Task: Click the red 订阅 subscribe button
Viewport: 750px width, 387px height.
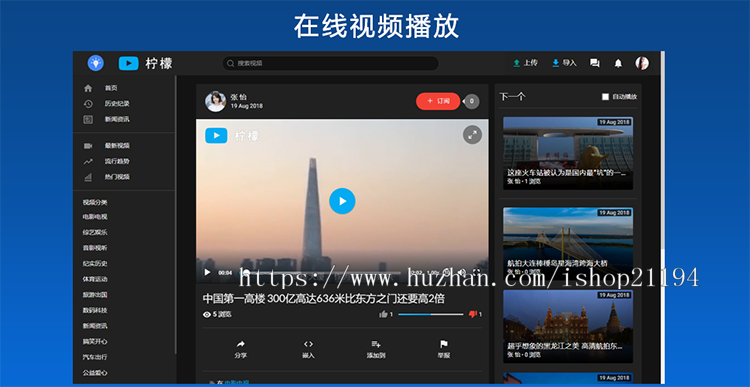Action: pos(438,101)
